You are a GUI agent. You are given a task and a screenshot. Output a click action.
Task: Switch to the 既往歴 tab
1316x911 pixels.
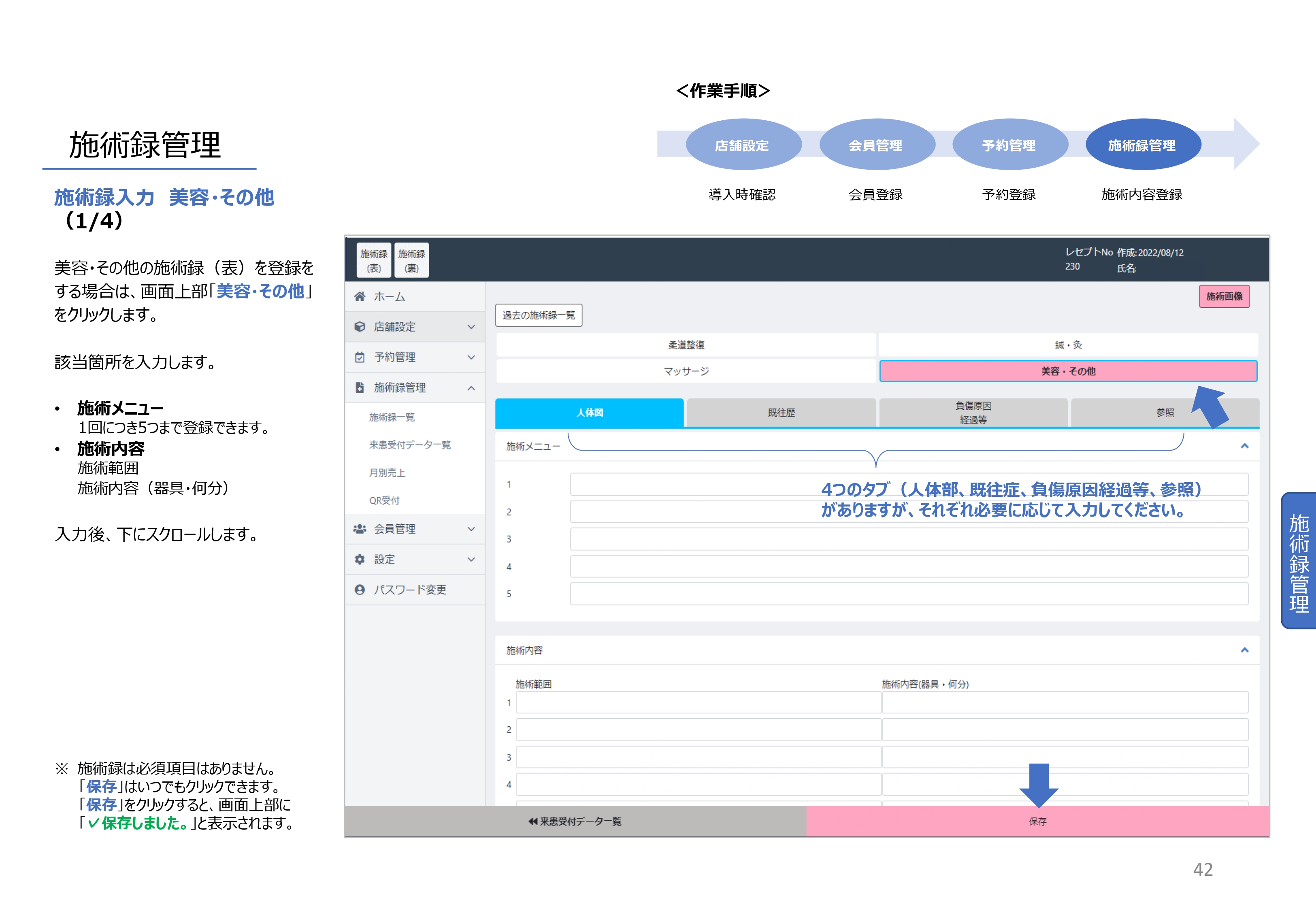coord(781,413)
